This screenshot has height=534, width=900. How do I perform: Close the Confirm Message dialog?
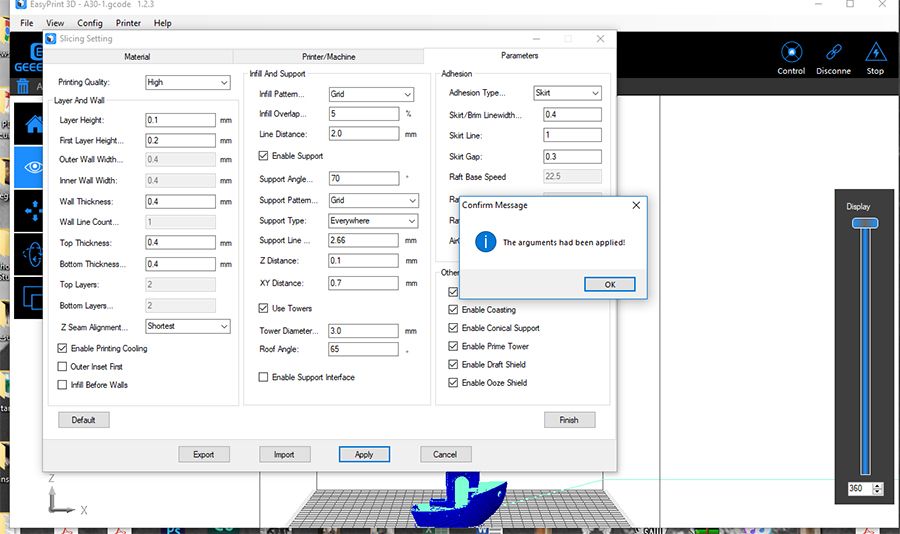636,205
